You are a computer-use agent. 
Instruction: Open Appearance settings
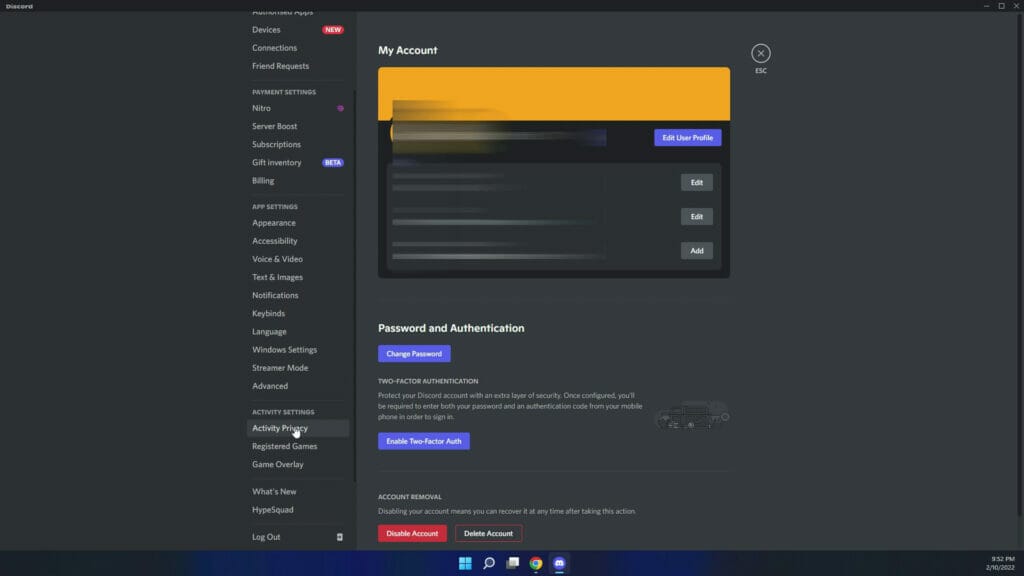[274, 222]
